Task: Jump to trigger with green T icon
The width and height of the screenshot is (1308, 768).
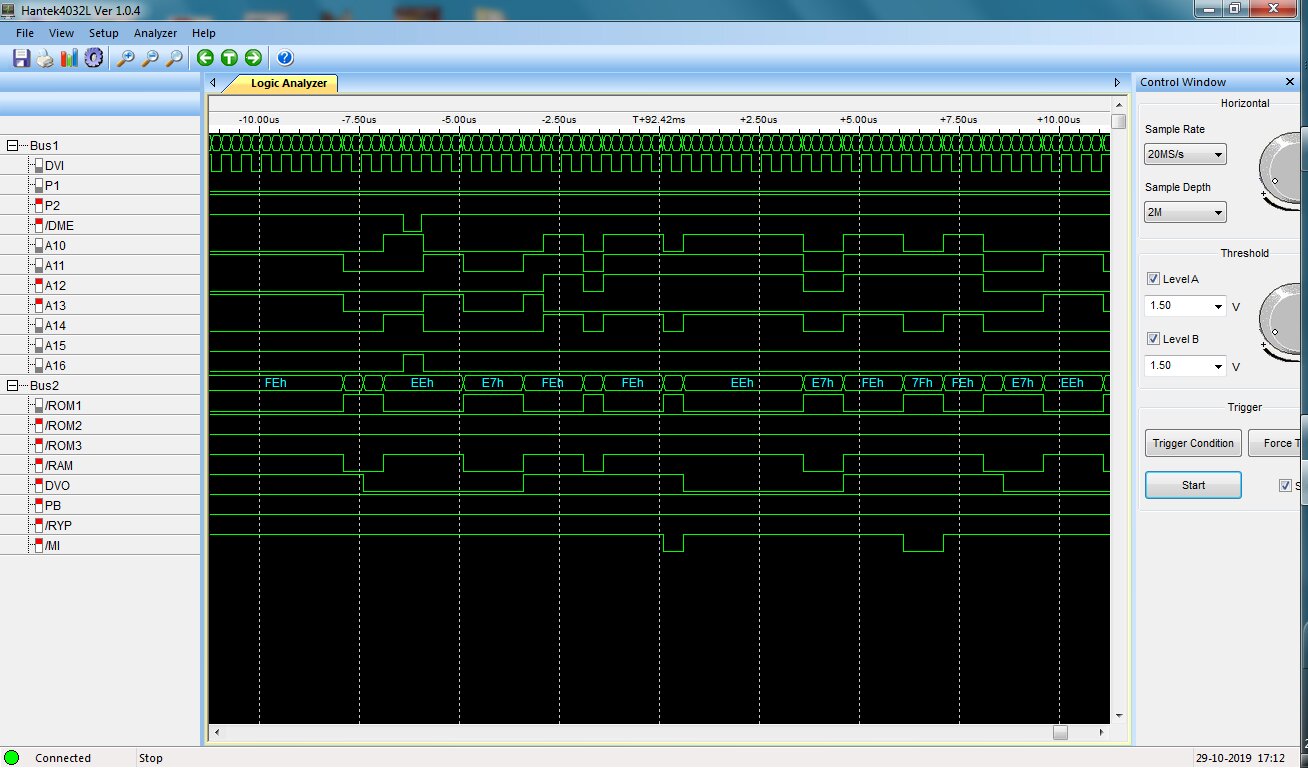Action: [229, 58]
